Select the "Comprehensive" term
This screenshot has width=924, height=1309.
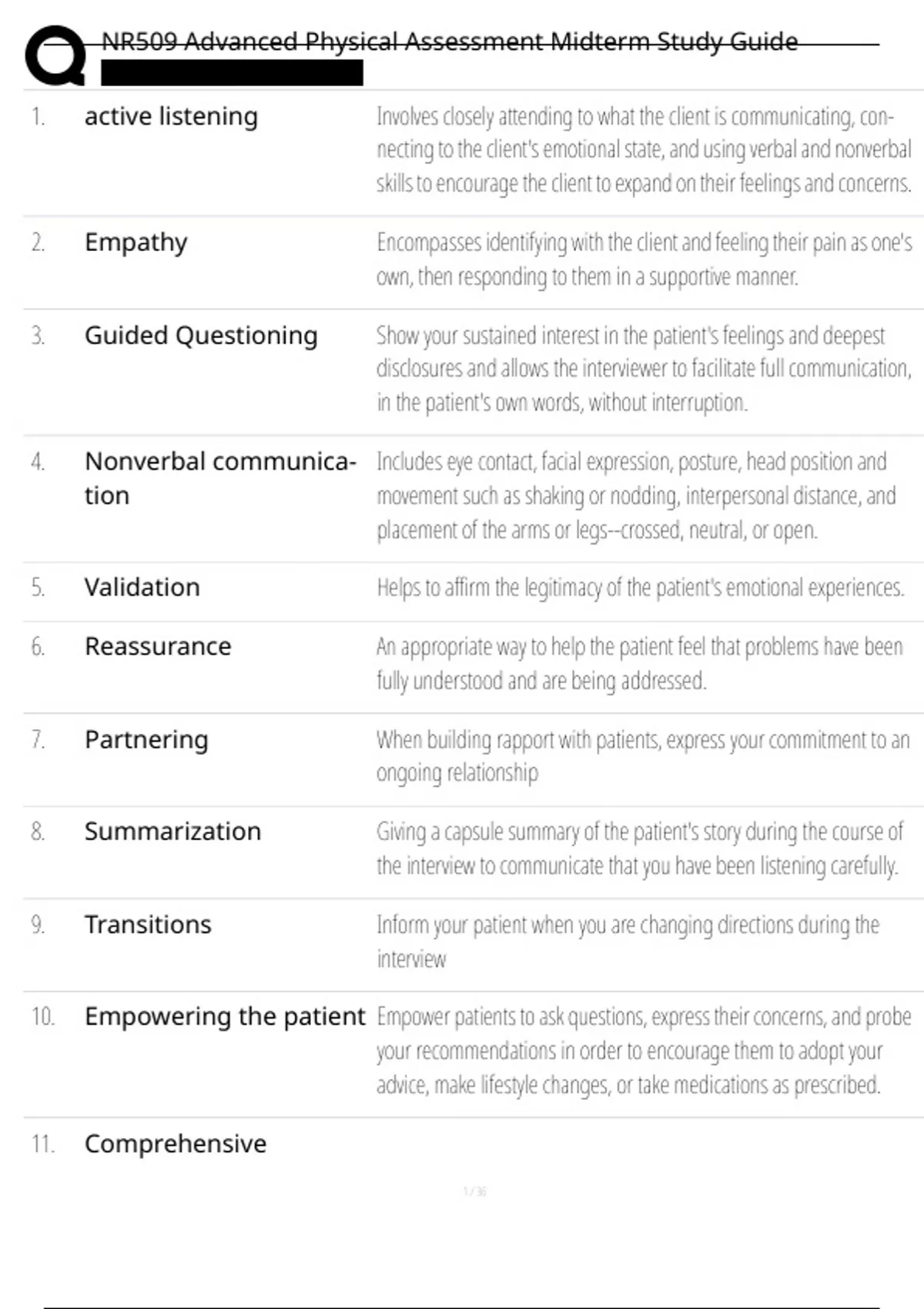[176, 1144]
